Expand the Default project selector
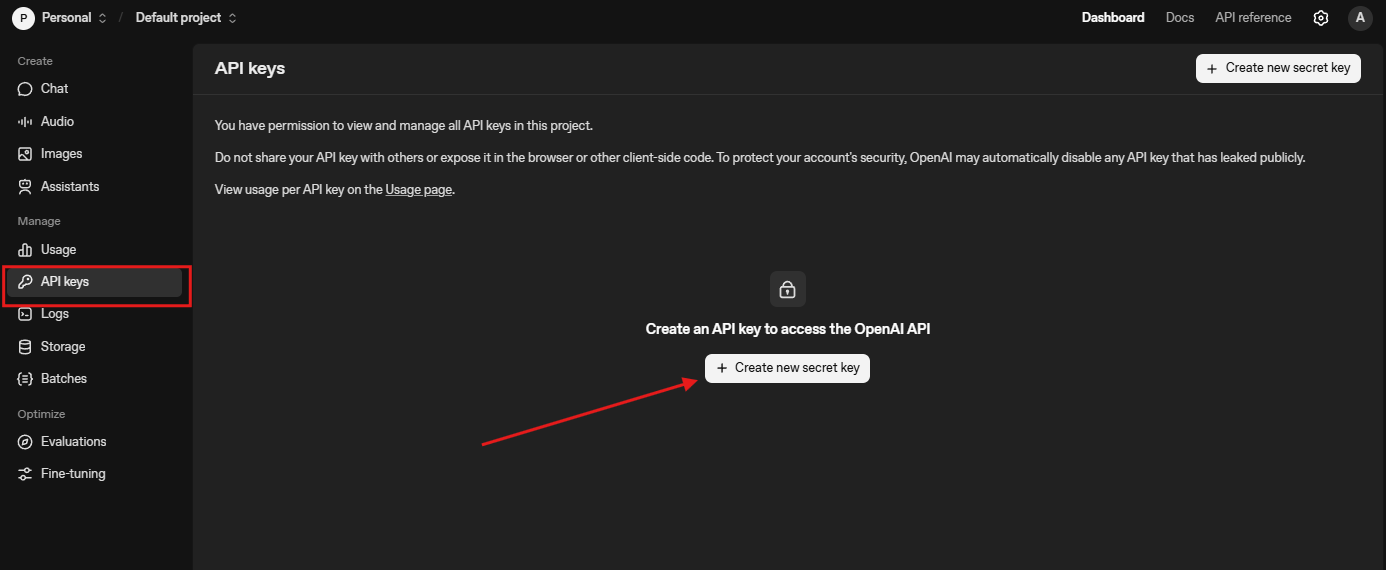 (187, 18)
